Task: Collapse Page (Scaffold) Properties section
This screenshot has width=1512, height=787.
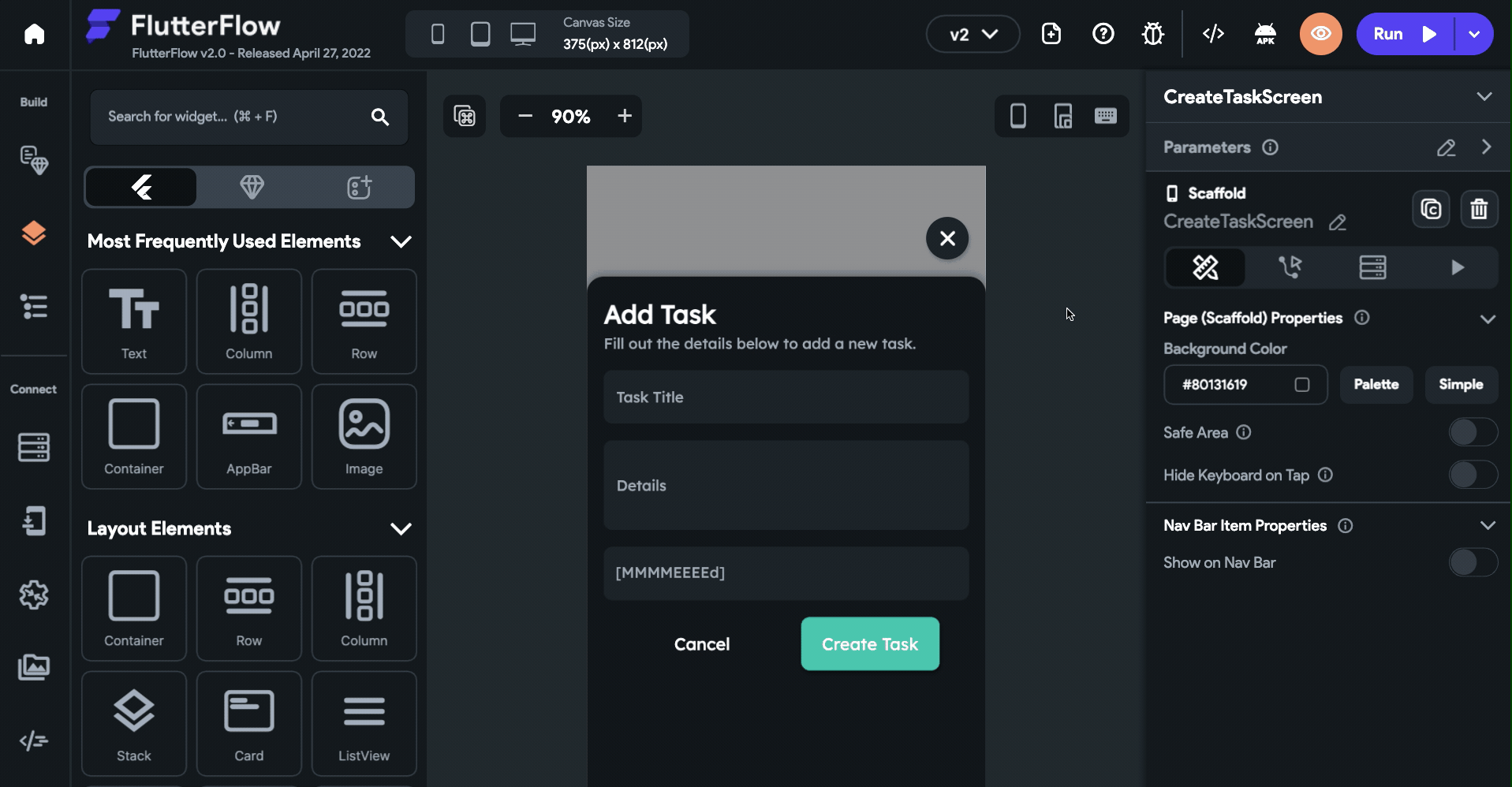Action: point(1488,319)
